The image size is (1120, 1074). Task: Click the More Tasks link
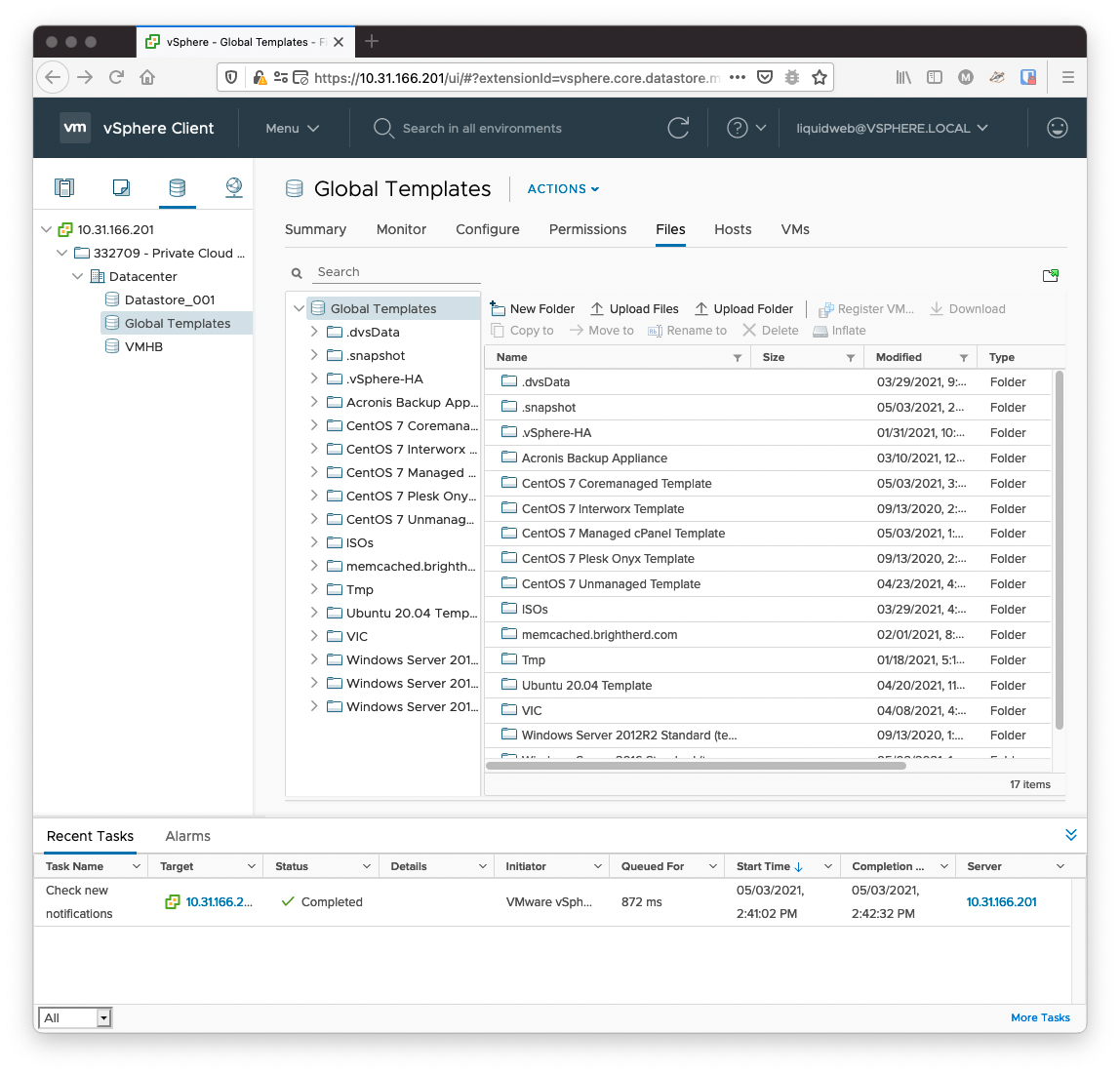pos(1040,1017)
